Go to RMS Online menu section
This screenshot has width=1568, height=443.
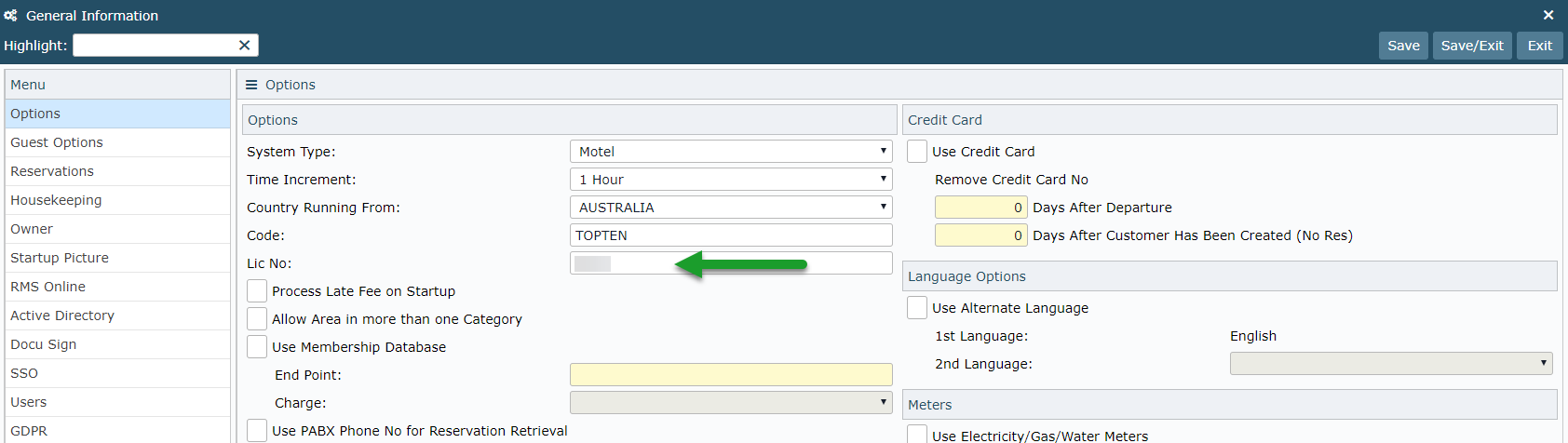47,287
